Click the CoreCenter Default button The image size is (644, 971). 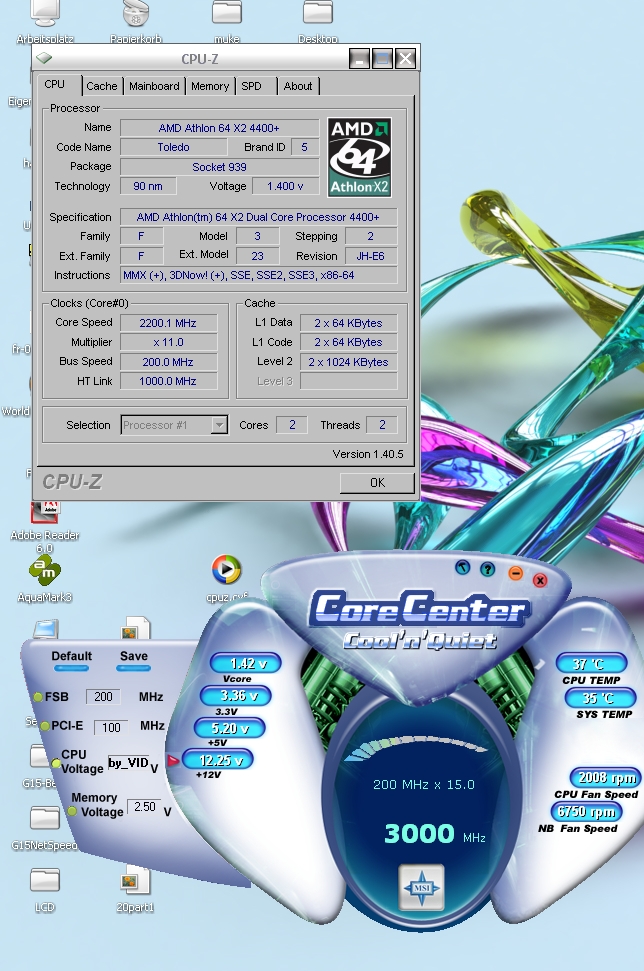[71, 661]
